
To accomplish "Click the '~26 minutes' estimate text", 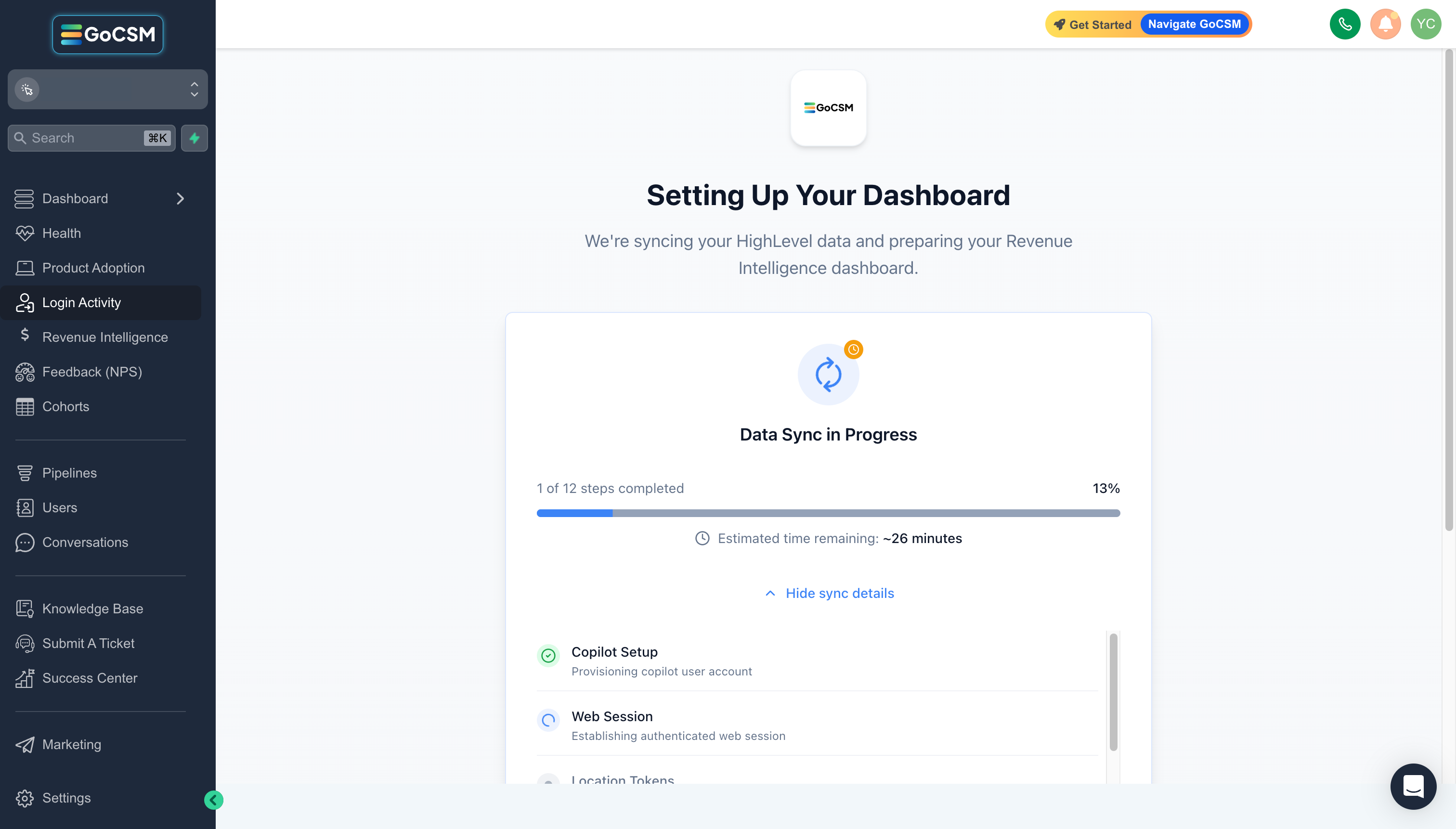I will coord(923,538).
